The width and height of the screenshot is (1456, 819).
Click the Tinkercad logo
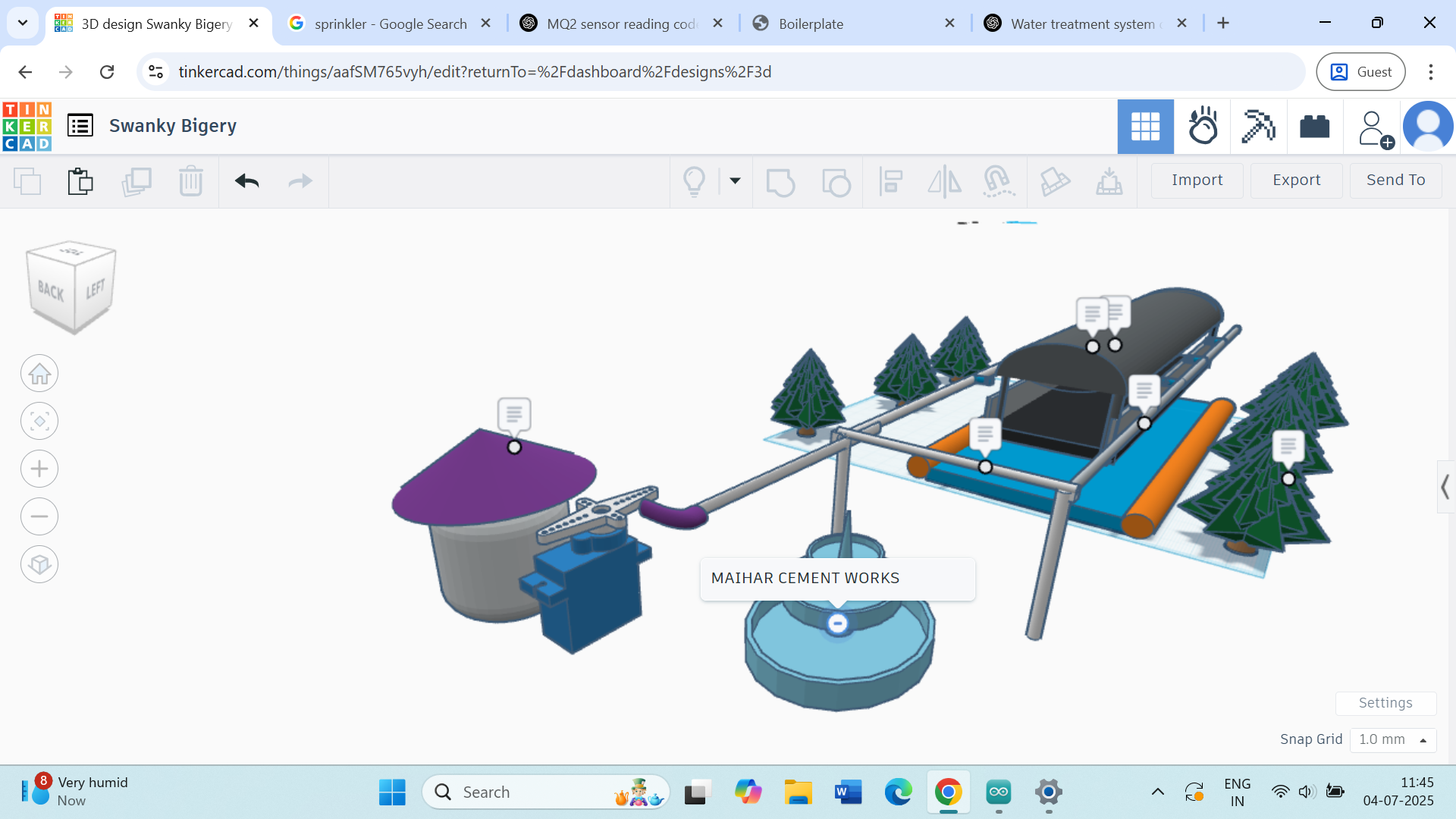[x=27, y=127]
